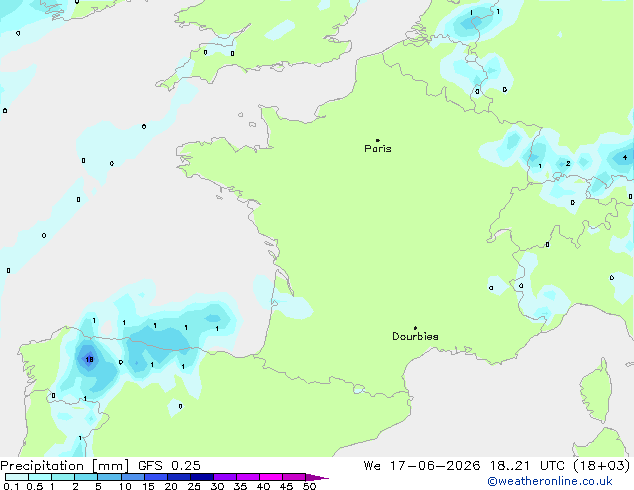Pick the 25–30 mm dark blue legend swatch
Image resolution: width=634 pixels, height=490 pixels.
pyautogui.click(x=202, y=477)
